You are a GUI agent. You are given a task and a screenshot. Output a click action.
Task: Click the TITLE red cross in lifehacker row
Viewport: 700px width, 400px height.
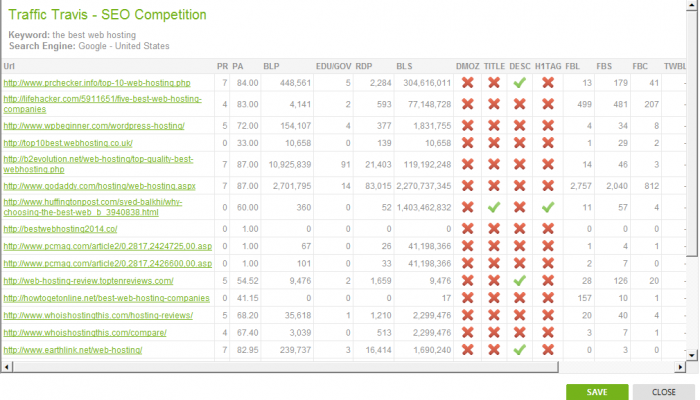(494, 104)
